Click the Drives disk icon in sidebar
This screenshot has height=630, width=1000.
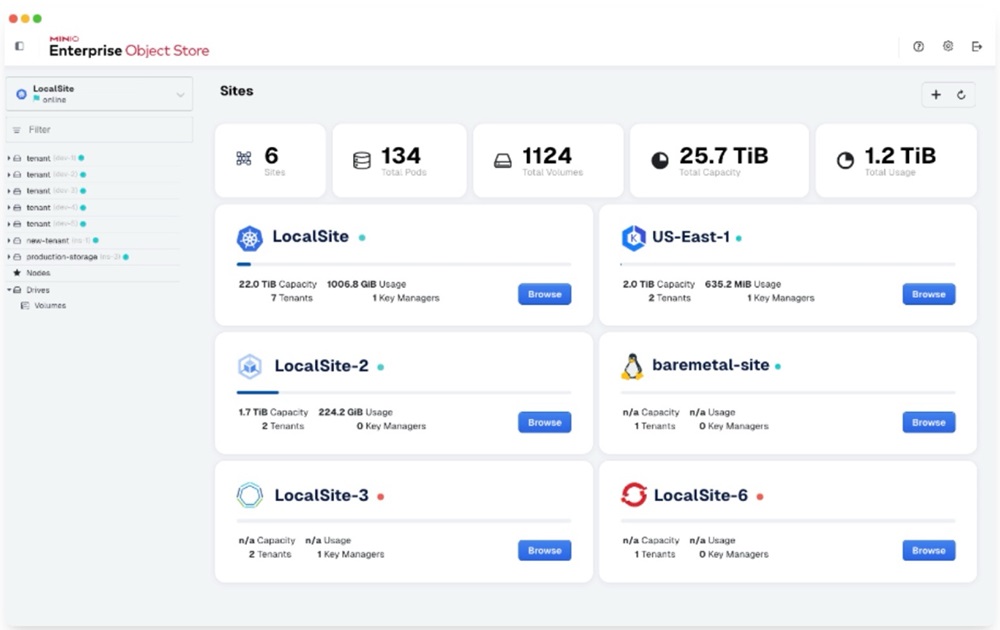[x=17, y=289]
